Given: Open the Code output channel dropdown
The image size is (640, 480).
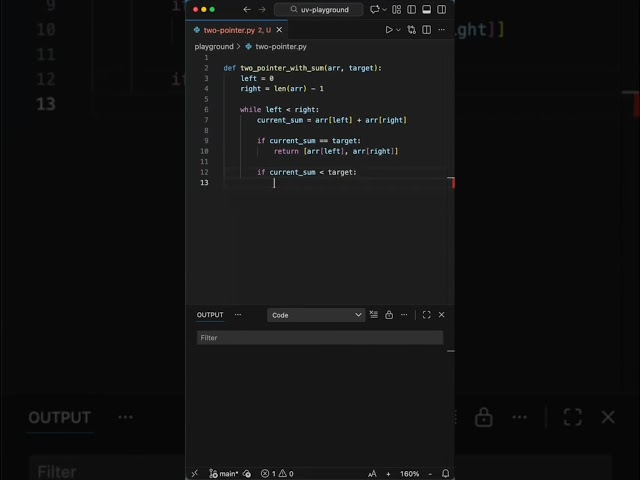Looking at the screenshot, I should click(x=316, y=315).
